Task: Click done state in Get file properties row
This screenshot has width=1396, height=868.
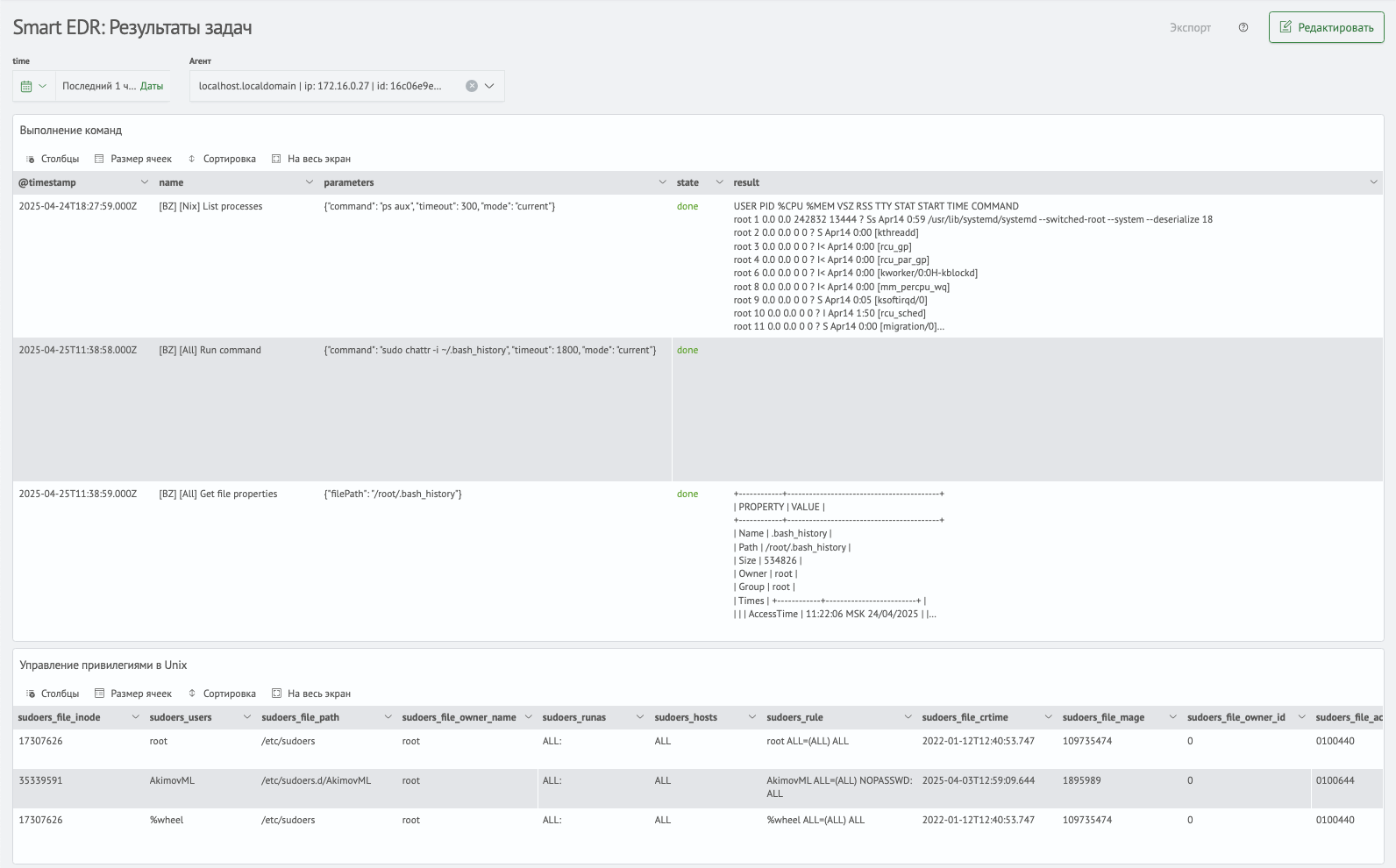Action: point(687,494)
